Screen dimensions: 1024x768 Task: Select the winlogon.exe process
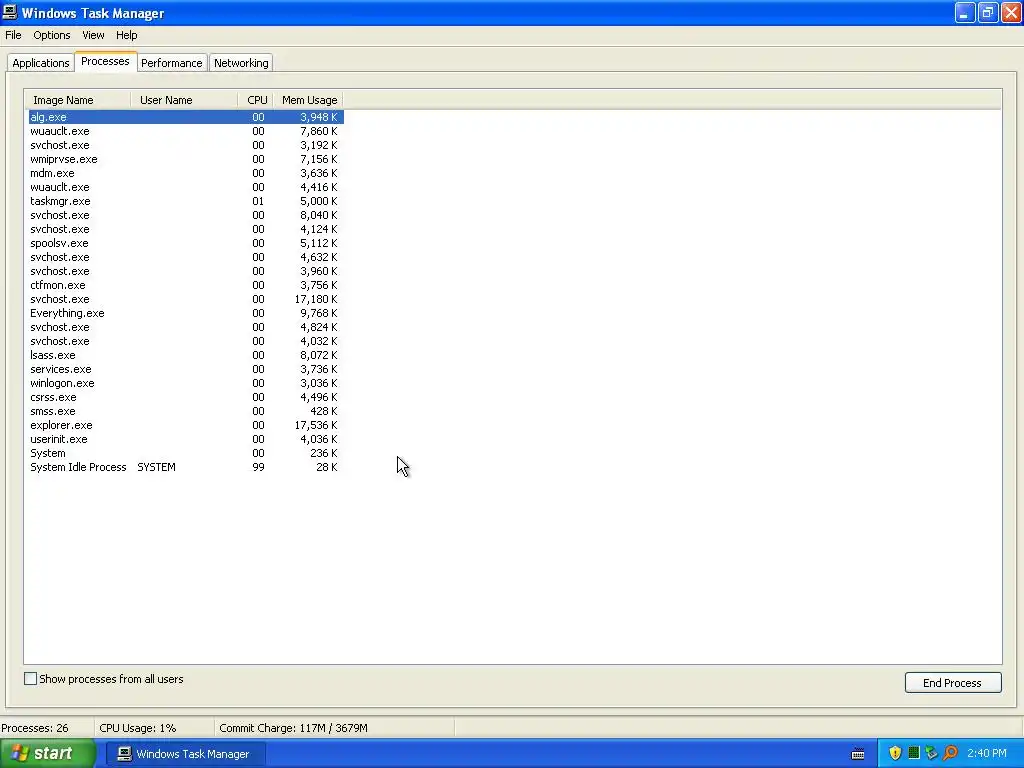pyautogui.click(x=186, y=383)
